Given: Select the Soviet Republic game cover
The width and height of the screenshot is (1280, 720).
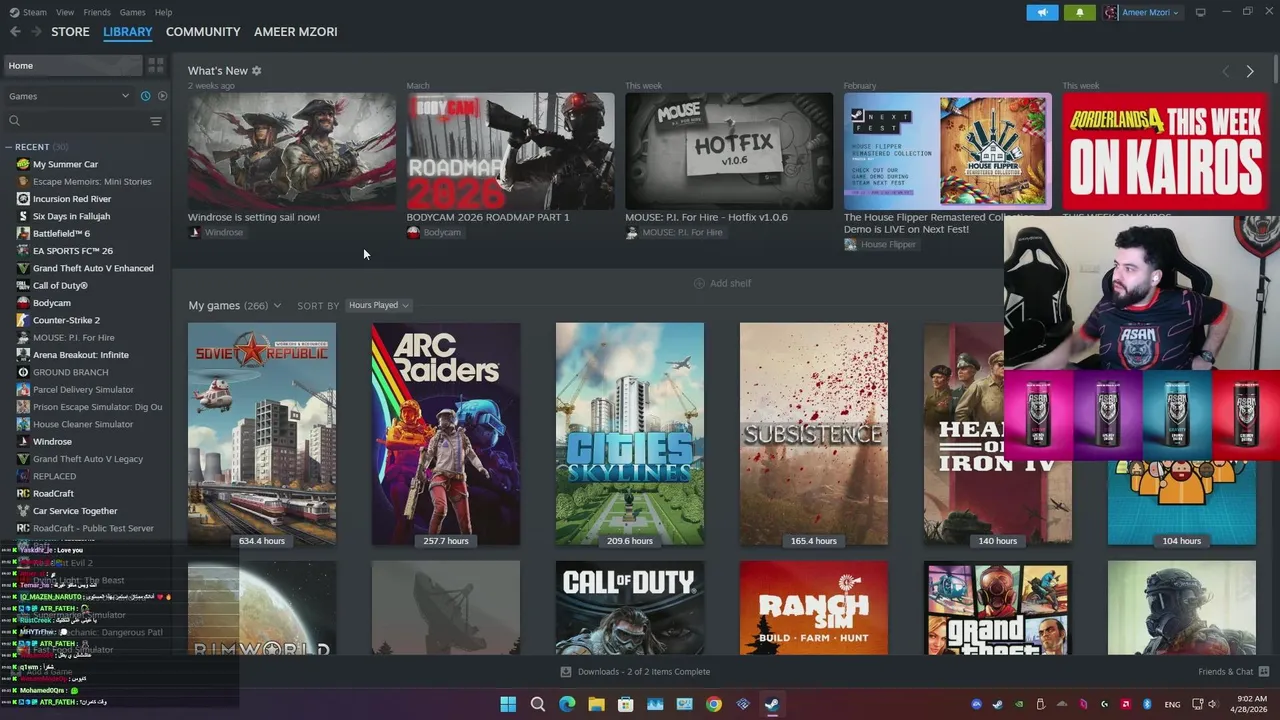Looking at the screenshot, I should [x=262, y=434].
